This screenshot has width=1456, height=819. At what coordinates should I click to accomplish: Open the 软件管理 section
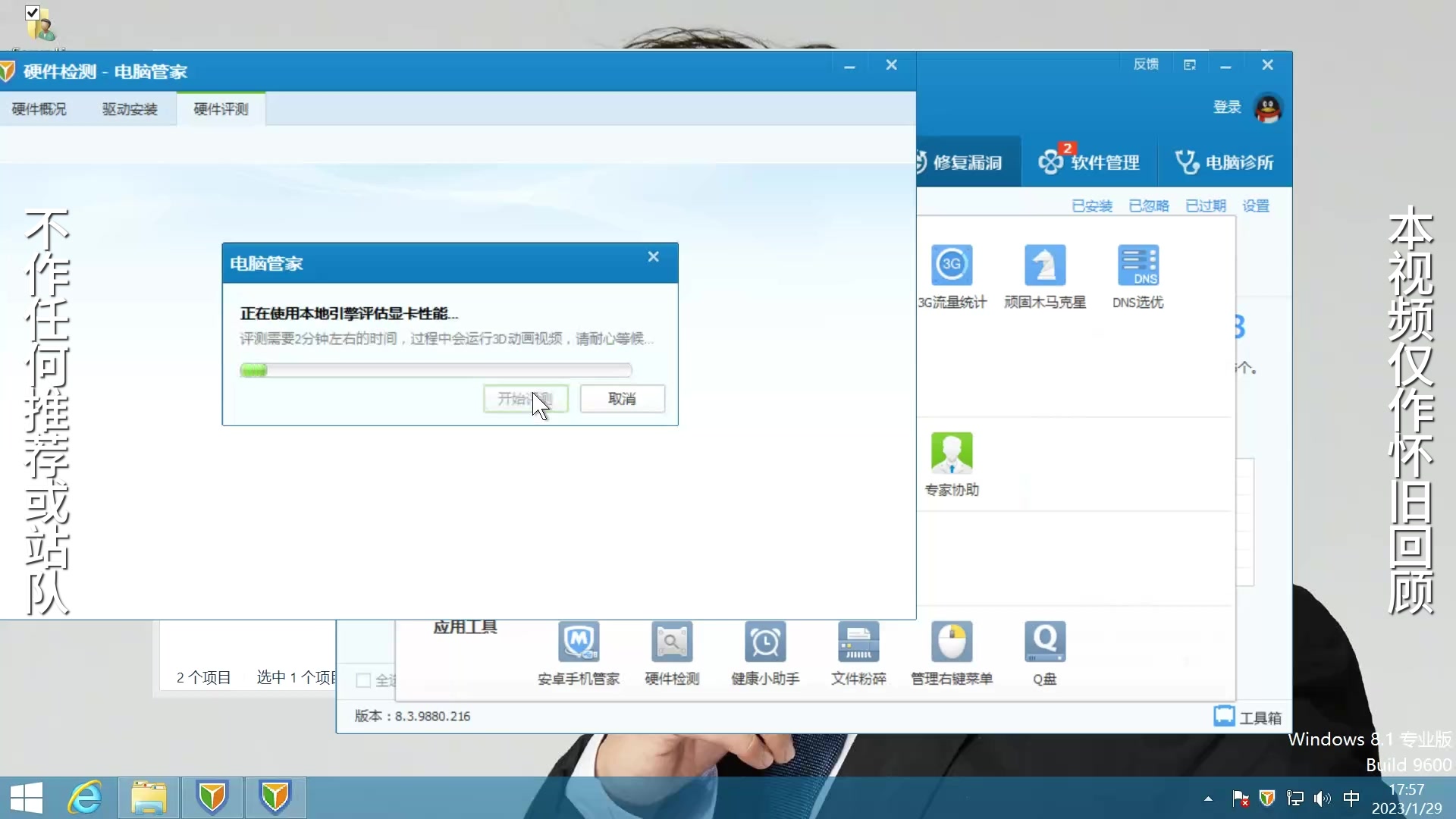coord(1089,162)
